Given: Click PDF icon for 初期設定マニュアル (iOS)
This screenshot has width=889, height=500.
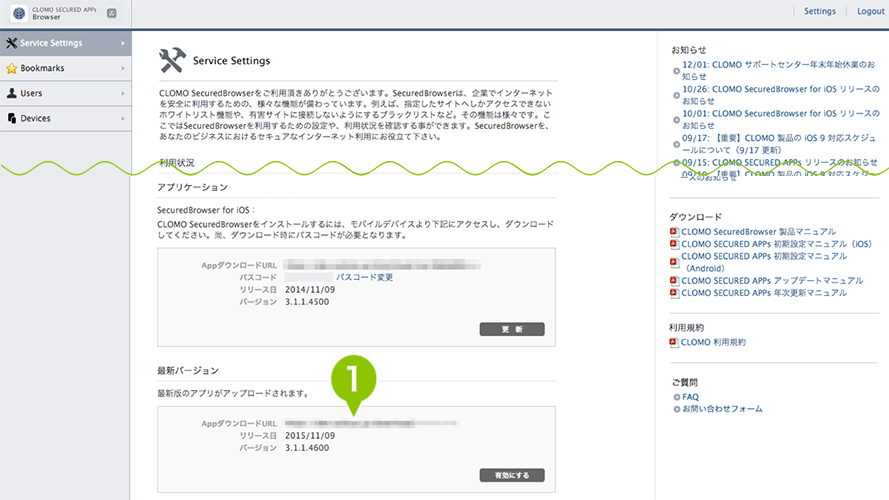Looking at the screenshot, I should coord(674,244).
